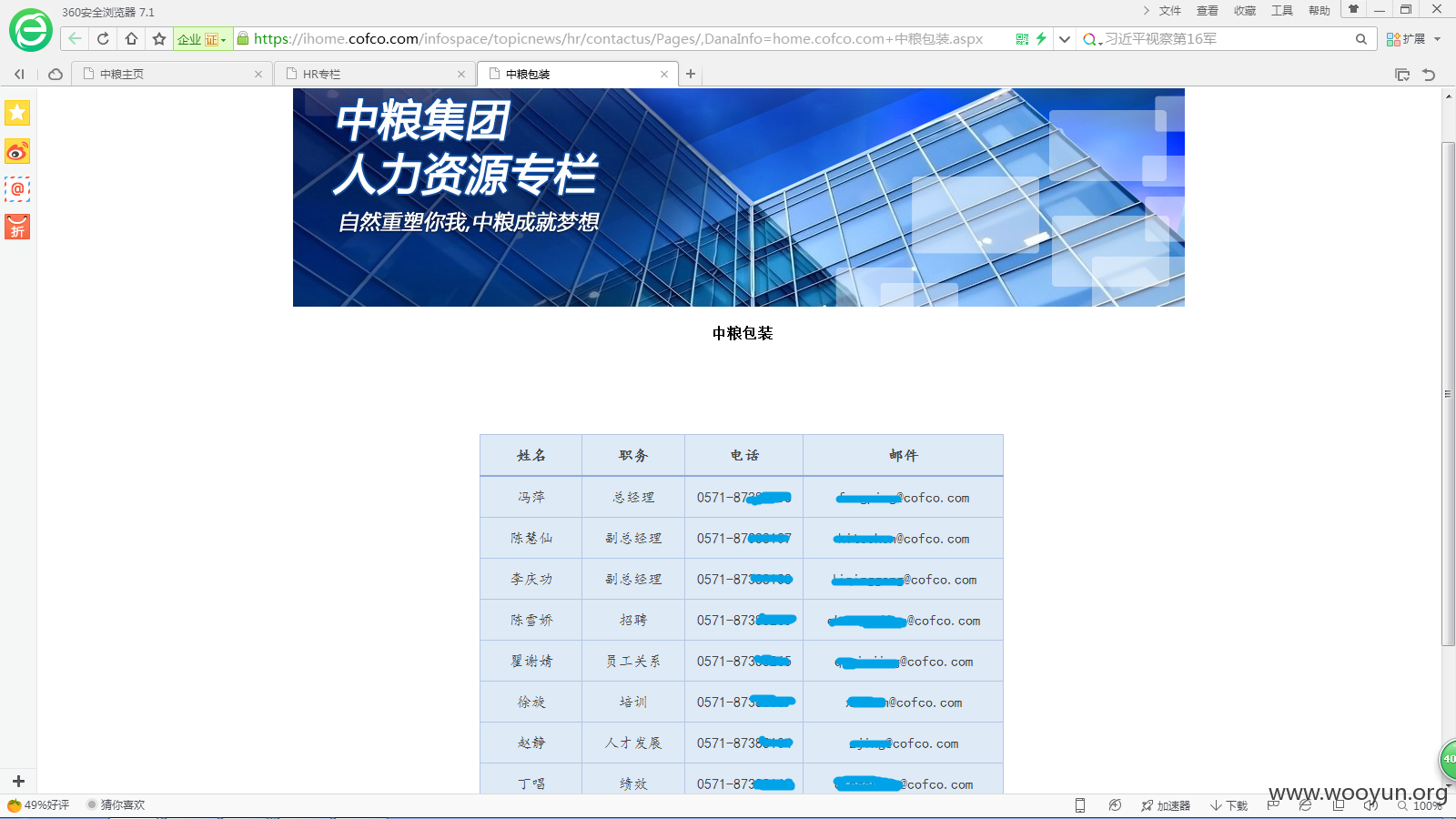Click the 邮件 column header
The height and width of the screenshot is (819, 1456).
904,455
